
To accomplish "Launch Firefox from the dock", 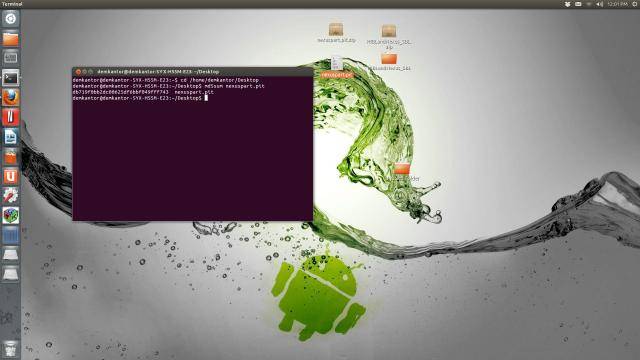I will 10,98.
